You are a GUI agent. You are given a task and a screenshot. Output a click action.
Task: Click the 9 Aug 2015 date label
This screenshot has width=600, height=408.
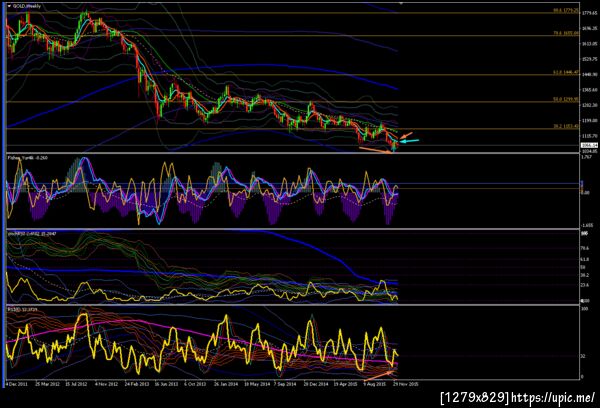375,384
